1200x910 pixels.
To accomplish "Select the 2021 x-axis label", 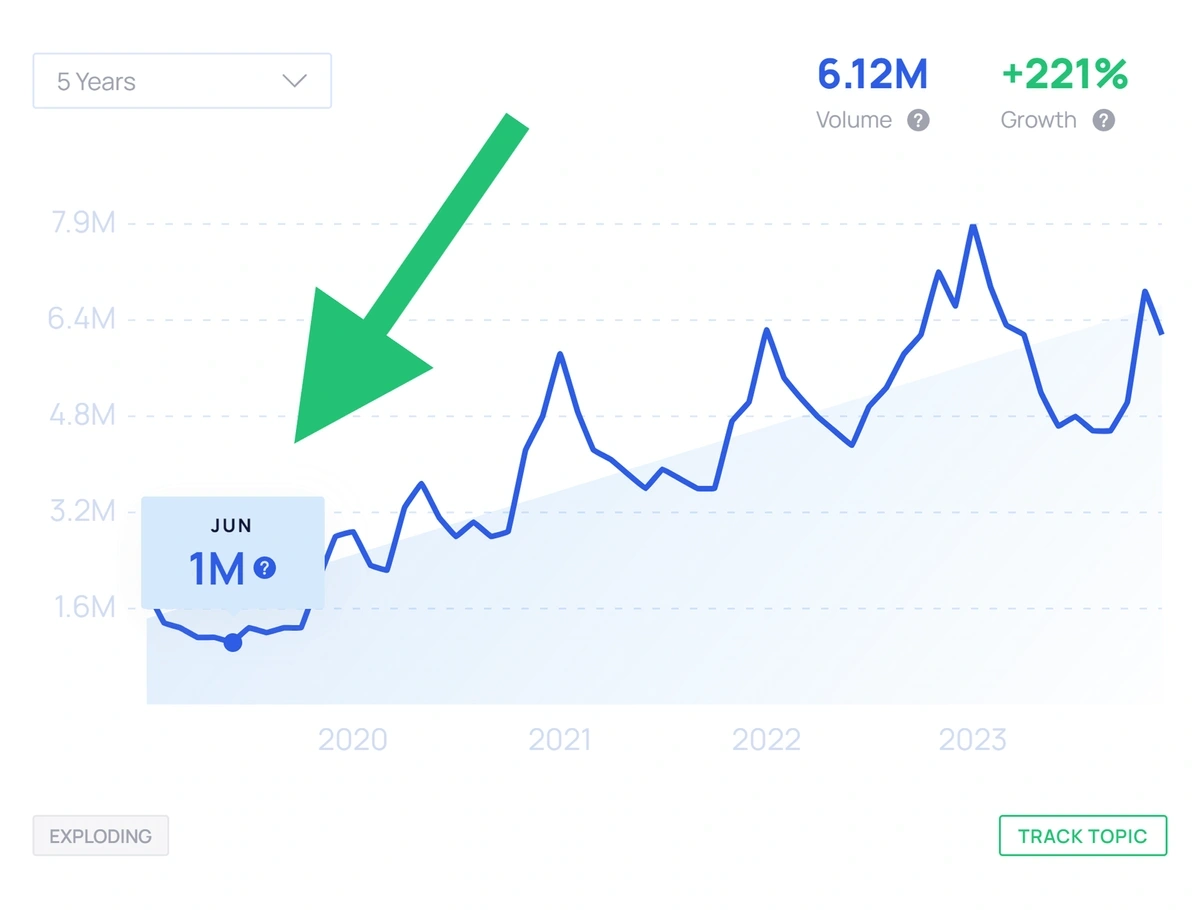I will (559, 740).
